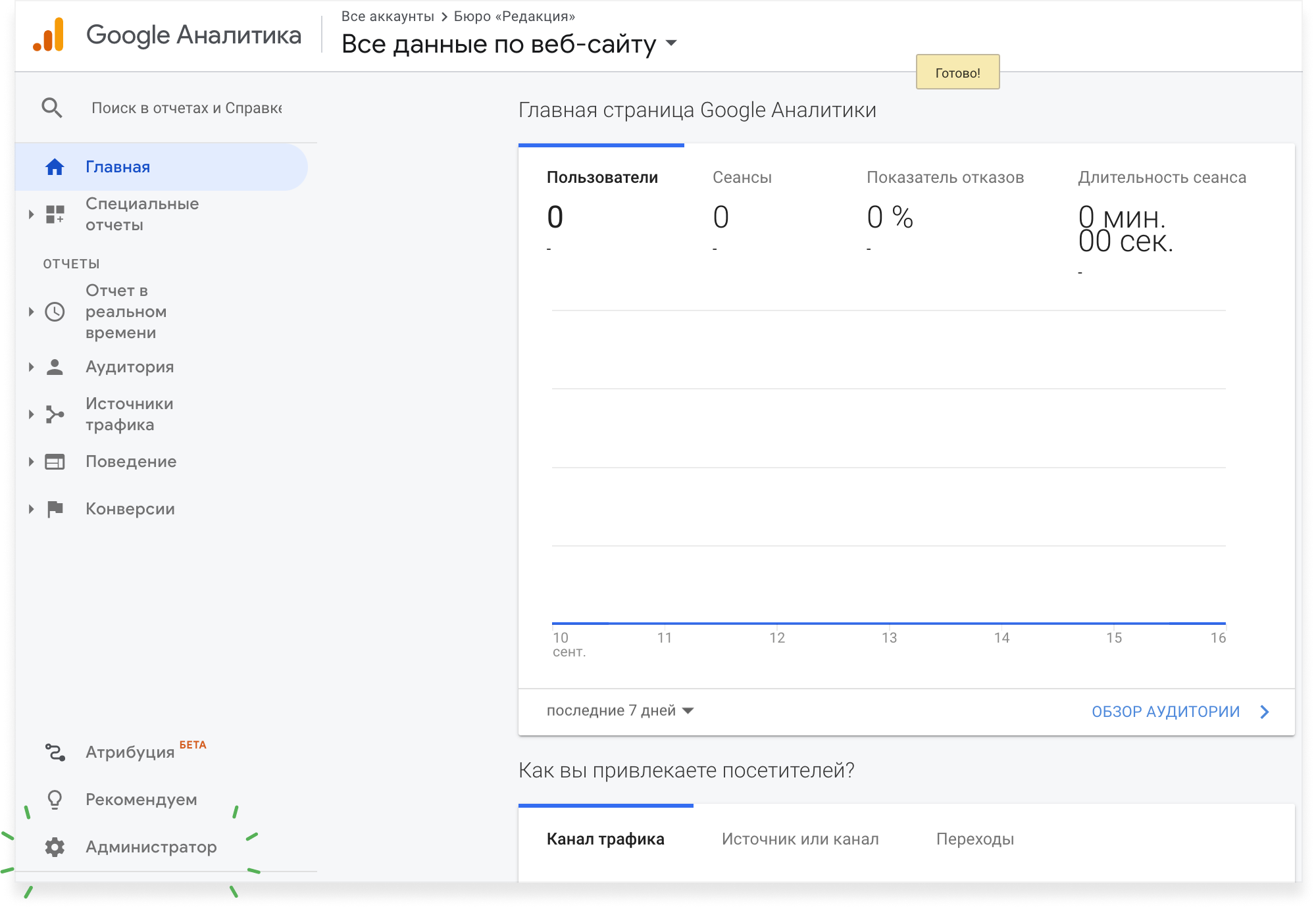Image resolution: width=1316 pixels, height=909 pixels.
Task: Click the Behavior window icon
Action: point(55,462)
